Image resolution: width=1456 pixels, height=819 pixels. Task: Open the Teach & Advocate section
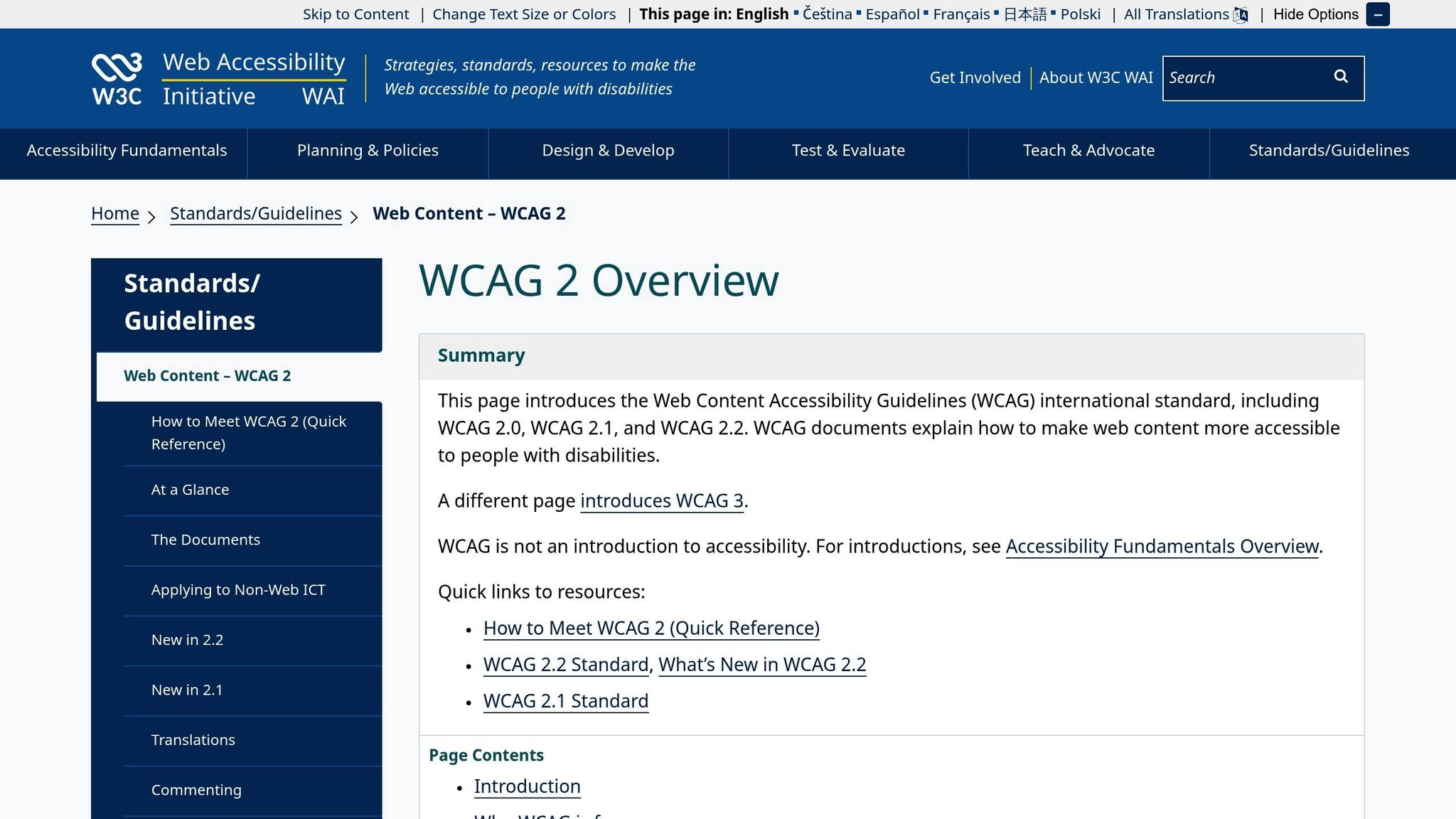[1088, 151]
